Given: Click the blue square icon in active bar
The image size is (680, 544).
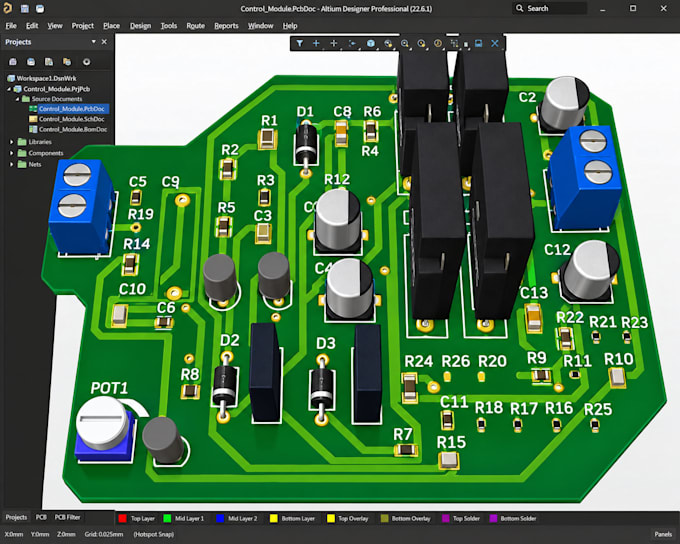Looking at the screenshot, I should [478, 43].
